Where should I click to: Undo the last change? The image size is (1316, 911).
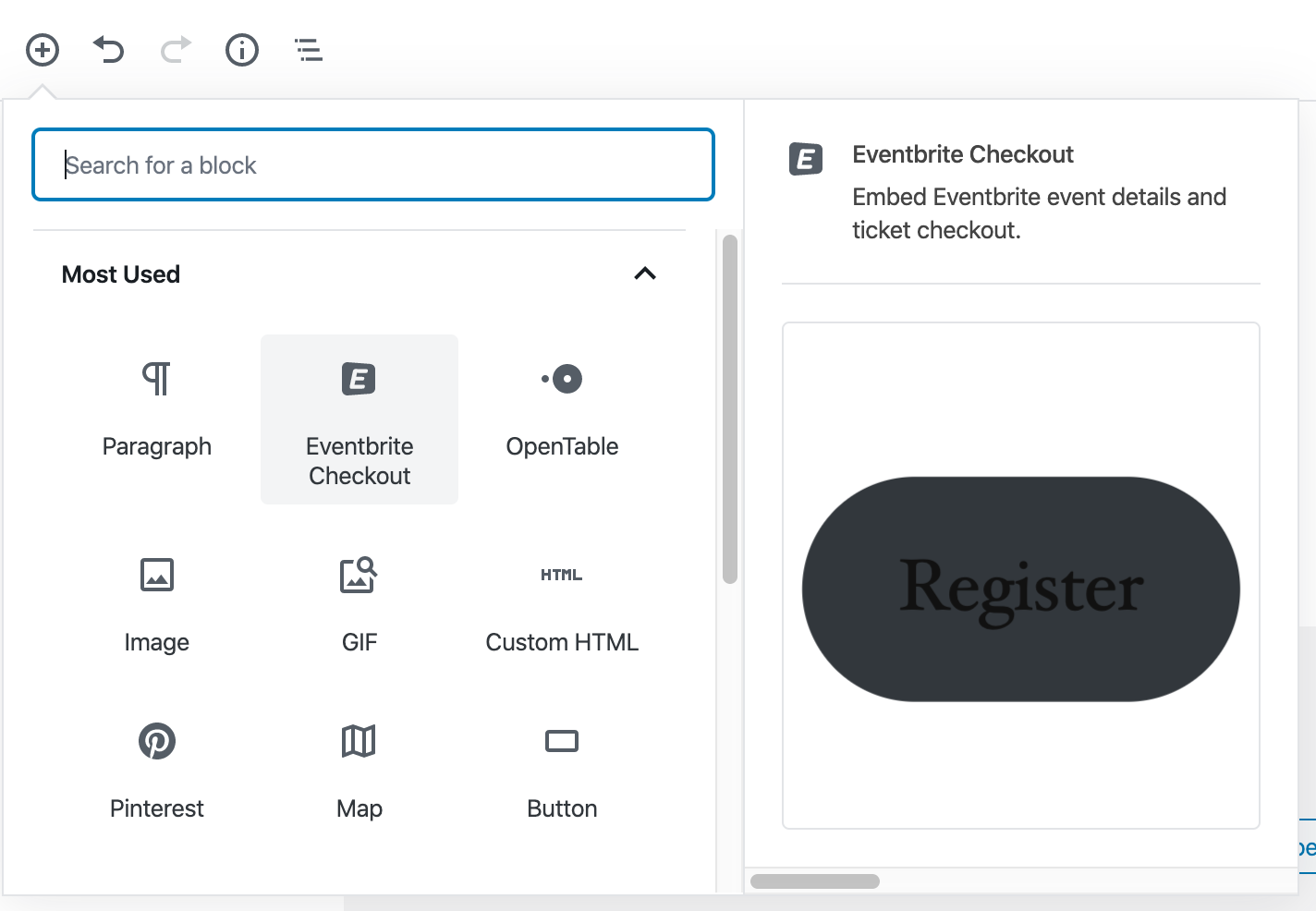point(109,50)
